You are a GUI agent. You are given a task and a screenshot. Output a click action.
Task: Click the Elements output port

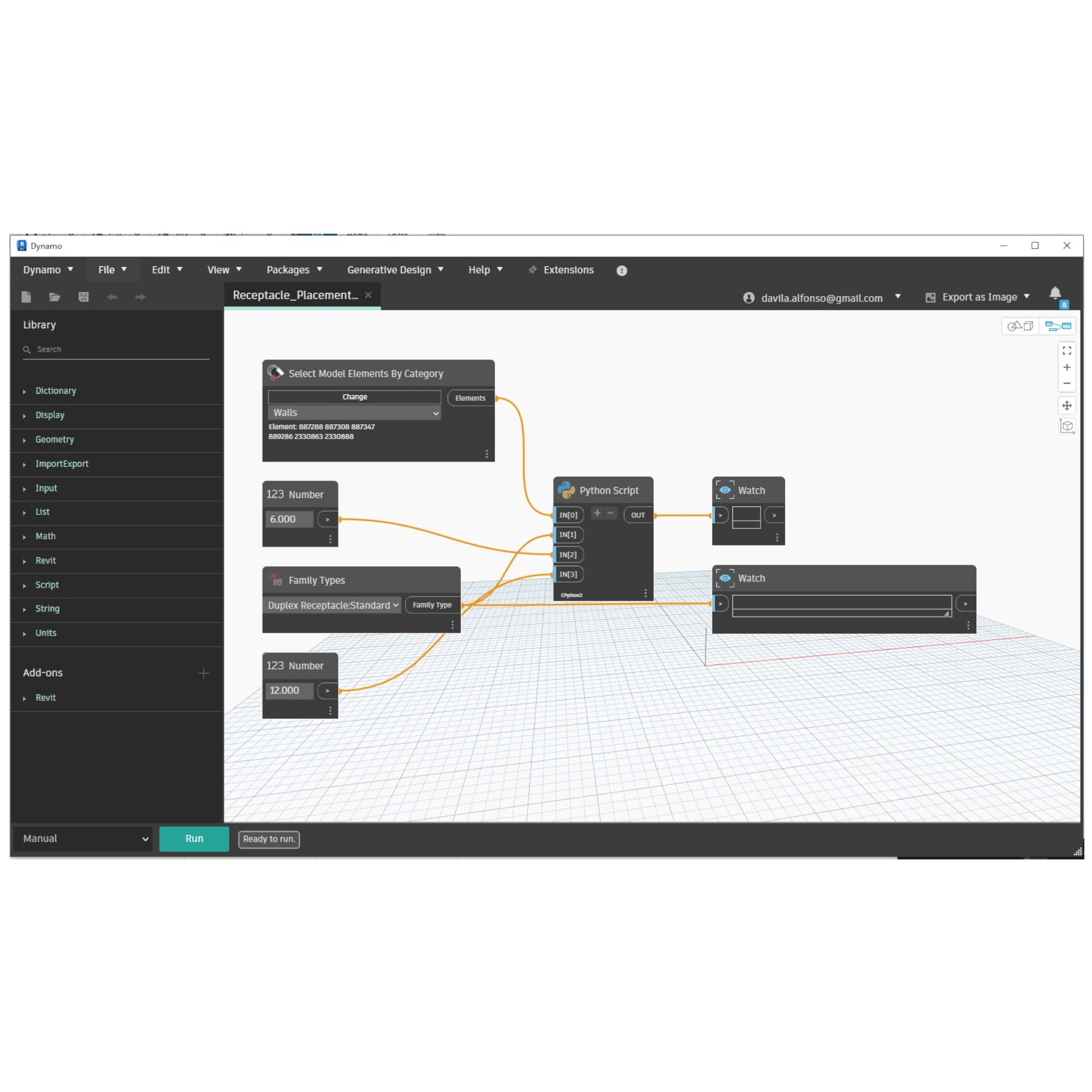click(x=471, y=398)
